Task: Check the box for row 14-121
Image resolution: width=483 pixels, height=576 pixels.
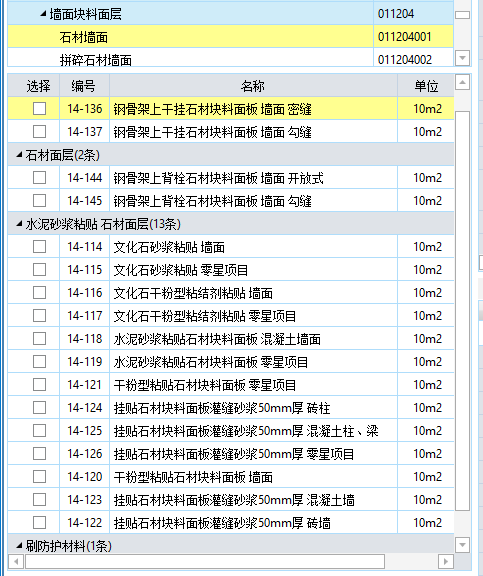Action: (x=39, y=385)
